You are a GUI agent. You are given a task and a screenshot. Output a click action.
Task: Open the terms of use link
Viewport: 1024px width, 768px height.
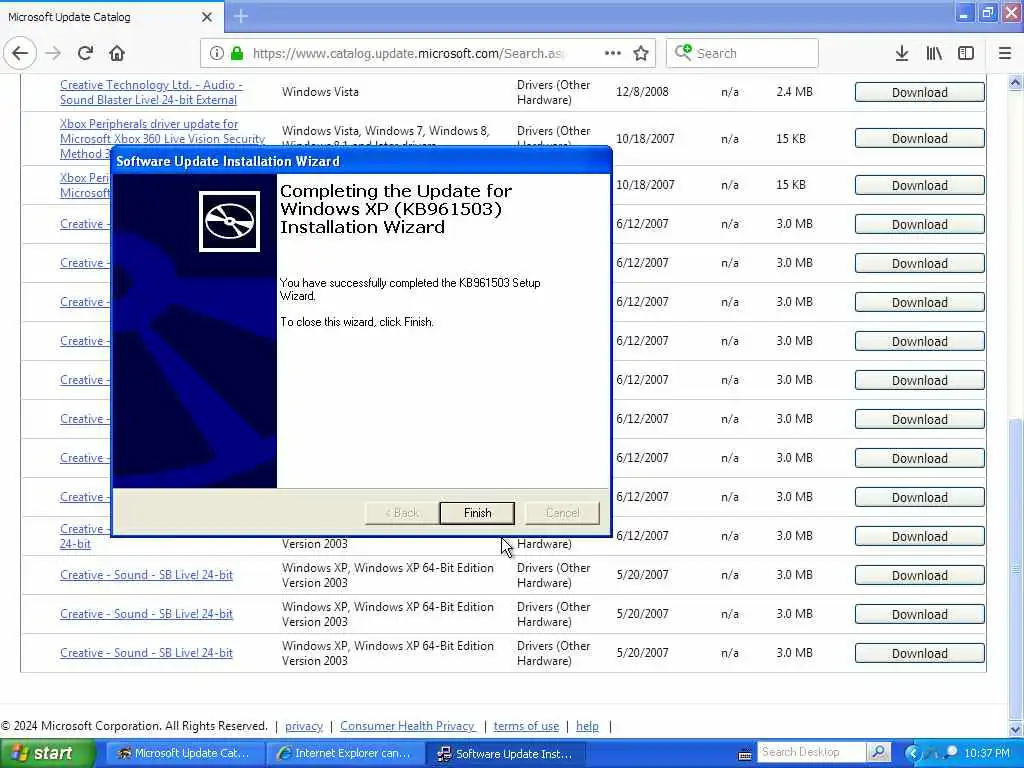pos(526,726)
